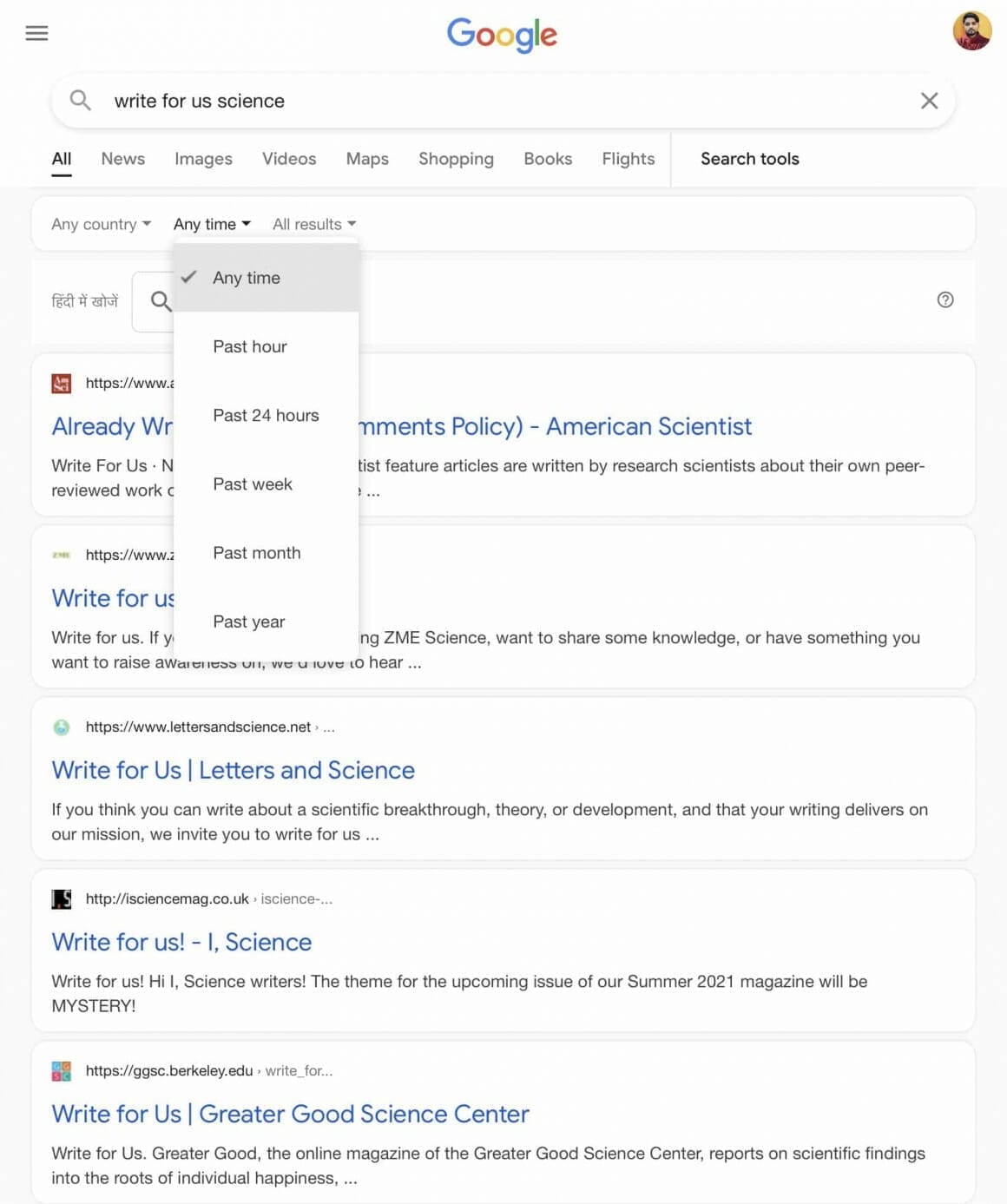1007x1204 pixels.
Task: Switch to the Images tab
Action: coord(202,159)
